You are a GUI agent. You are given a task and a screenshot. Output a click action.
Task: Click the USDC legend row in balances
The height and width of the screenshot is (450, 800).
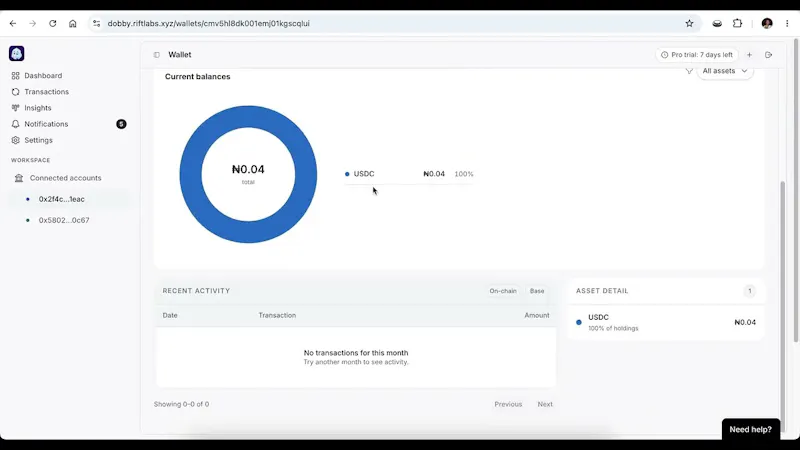point(409,174)
